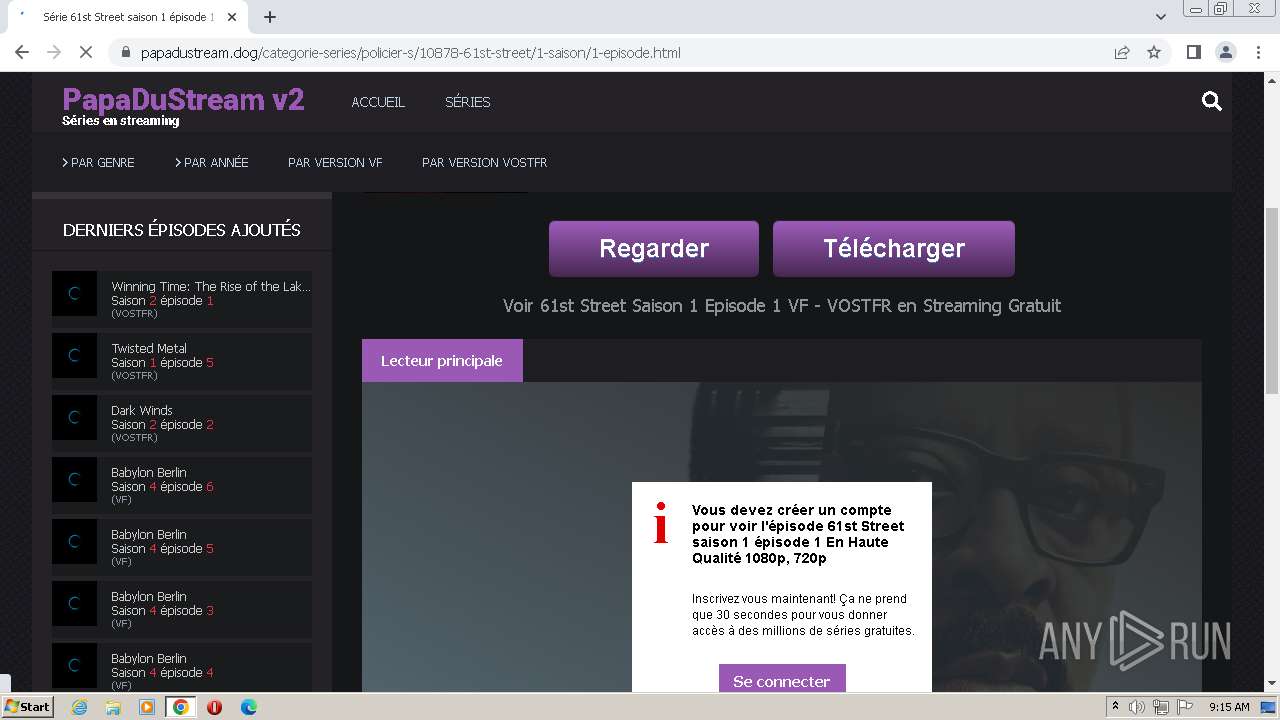Open Babylon Berlin Saison 4 épisode 4
Screen dimensions: 1280x720
182,667
